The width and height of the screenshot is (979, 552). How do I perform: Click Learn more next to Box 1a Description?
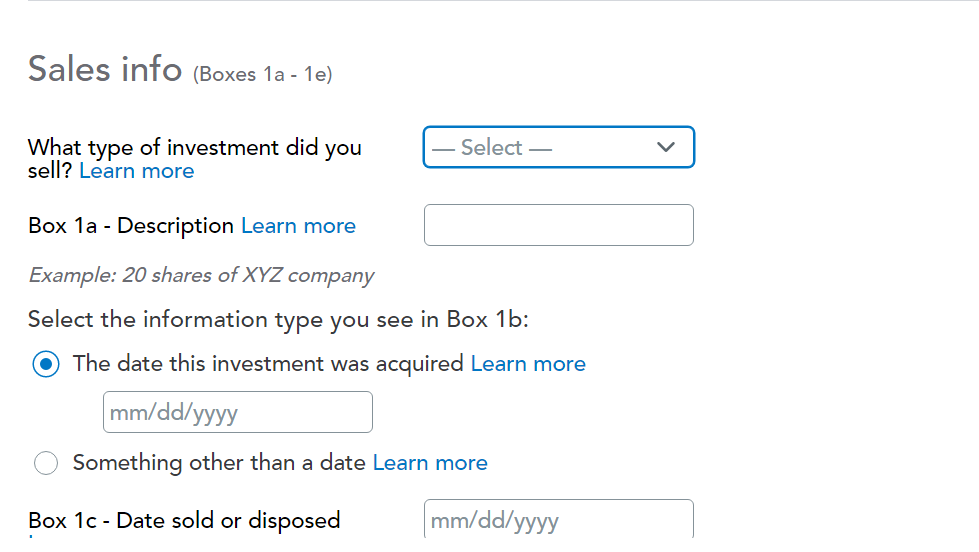[298, 226]
